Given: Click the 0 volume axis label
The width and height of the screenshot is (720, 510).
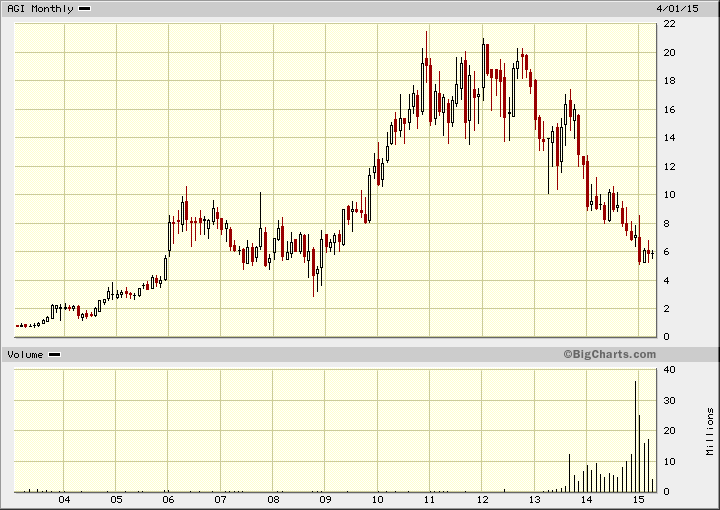Looking at the screenshot, I should coord(667,492).
